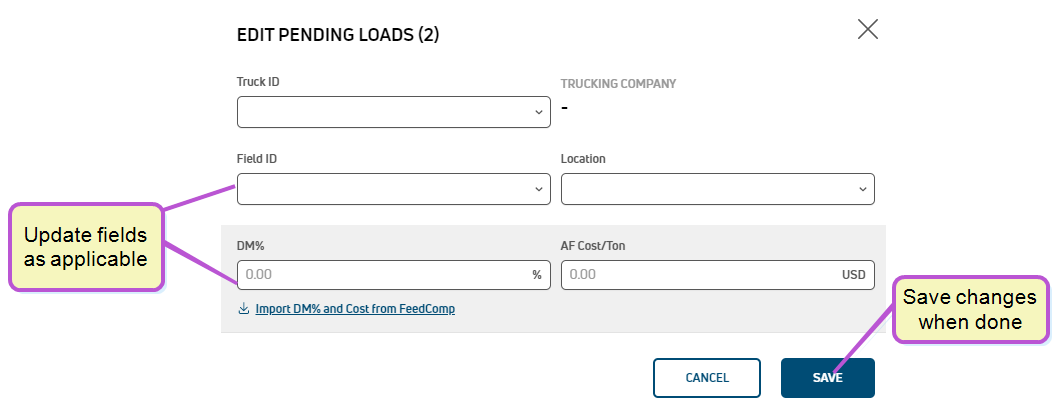Click the percent symbol in DM% field
This screenshot has width=1062, height=420.
coord(537,275)
